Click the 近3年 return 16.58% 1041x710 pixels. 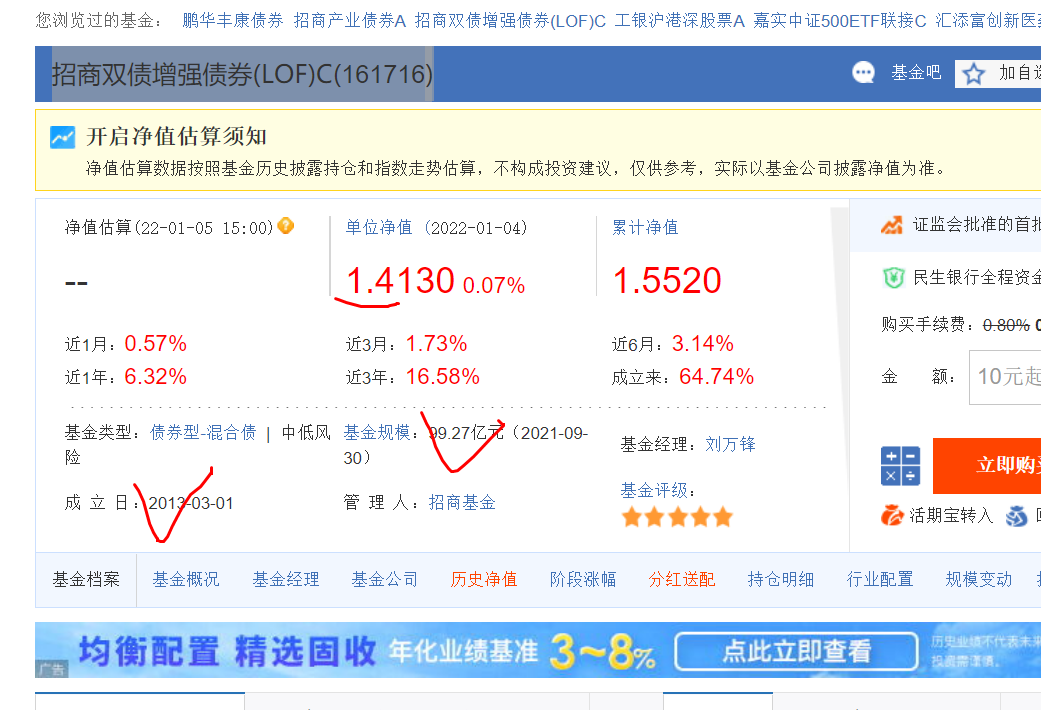[442, 377]
